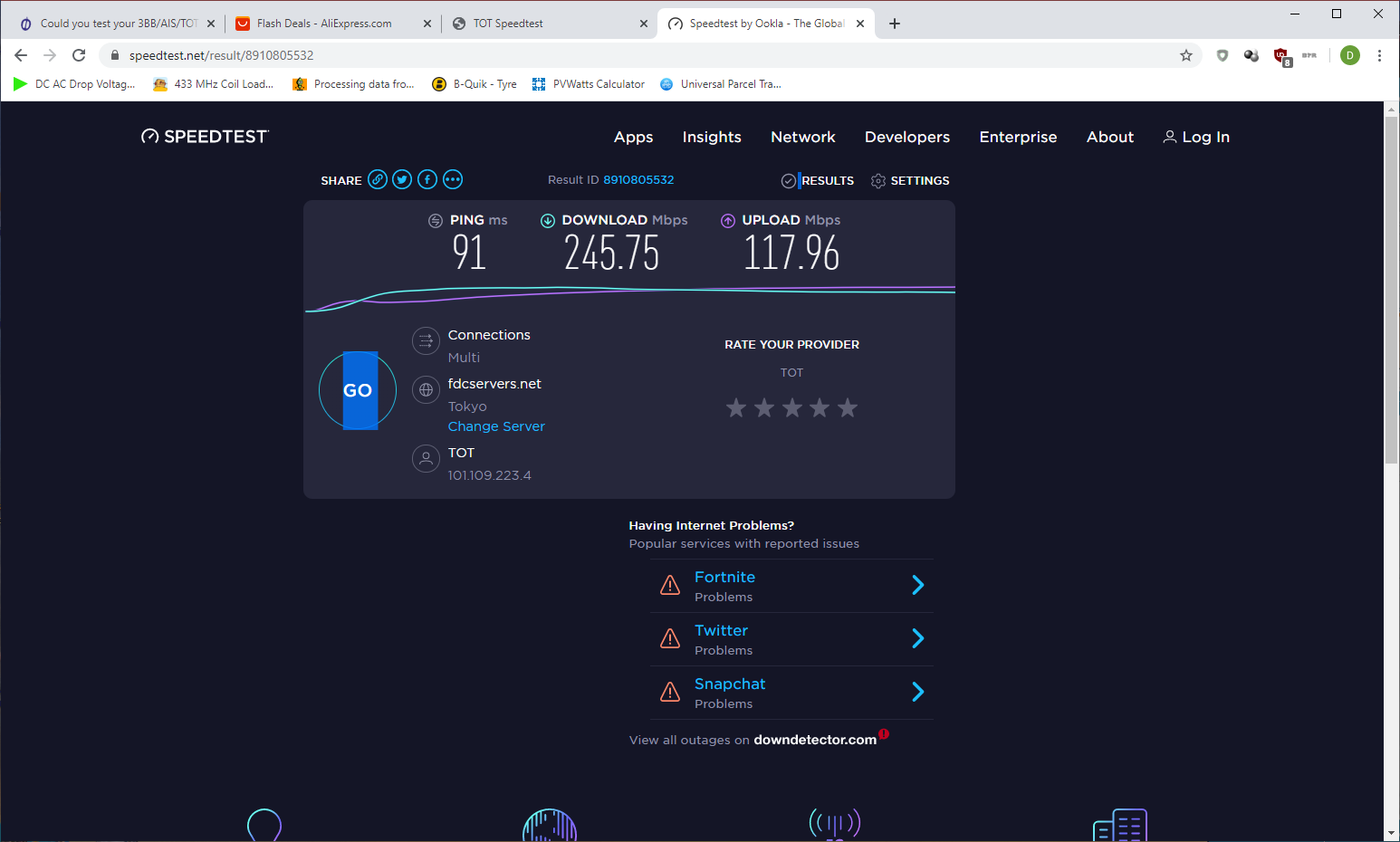Open the About menu
1400x842 pixels.
[1110, 137]
